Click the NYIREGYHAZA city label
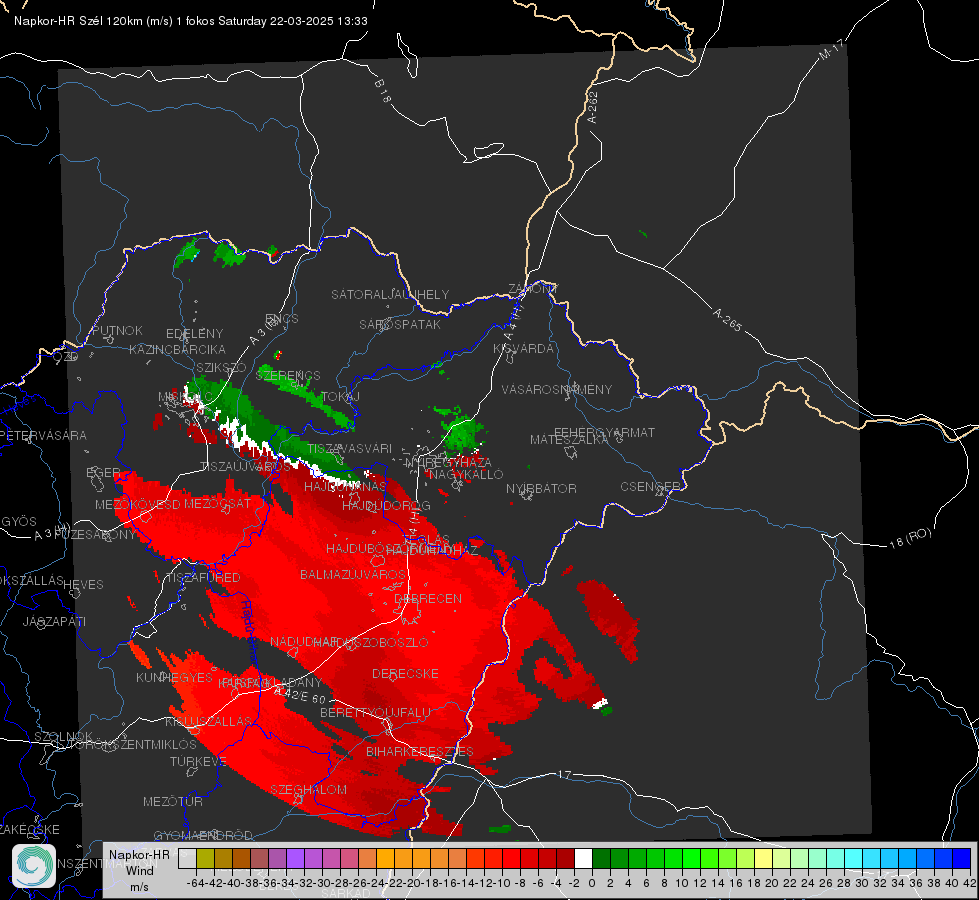This screenshot has width=979, height=900. coord(448,463)
